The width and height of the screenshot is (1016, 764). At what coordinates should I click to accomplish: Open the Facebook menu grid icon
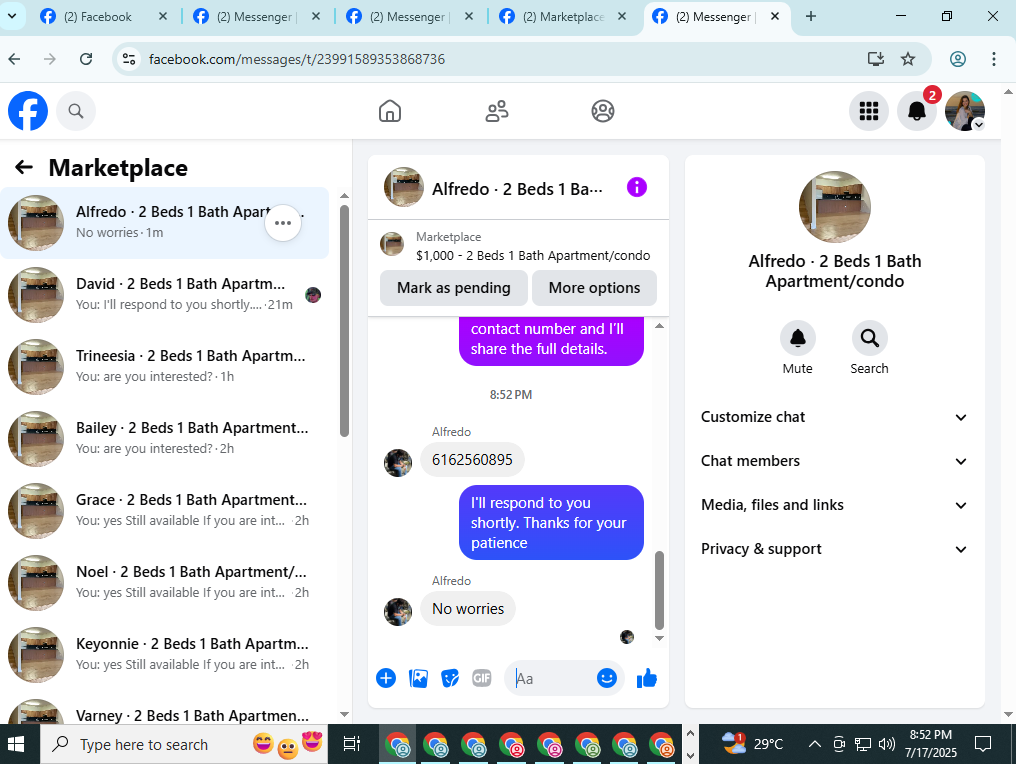tap(868, 111)
